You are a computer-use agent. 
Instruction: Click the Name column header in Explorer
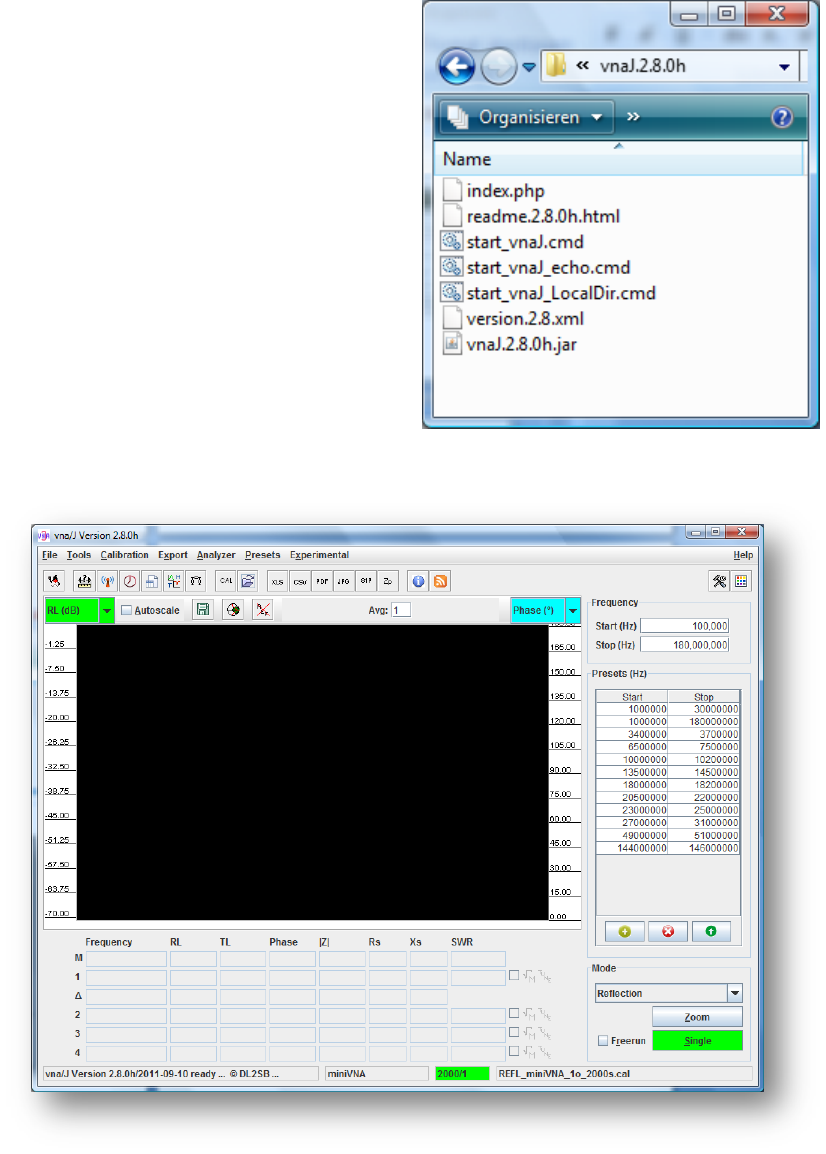click(x=618, y=159)
